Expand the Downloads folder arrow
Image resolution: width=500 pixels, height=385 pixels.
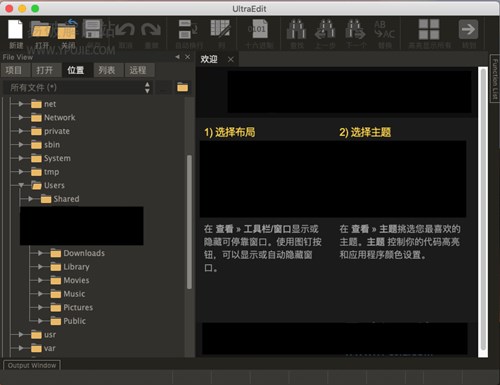40,253
